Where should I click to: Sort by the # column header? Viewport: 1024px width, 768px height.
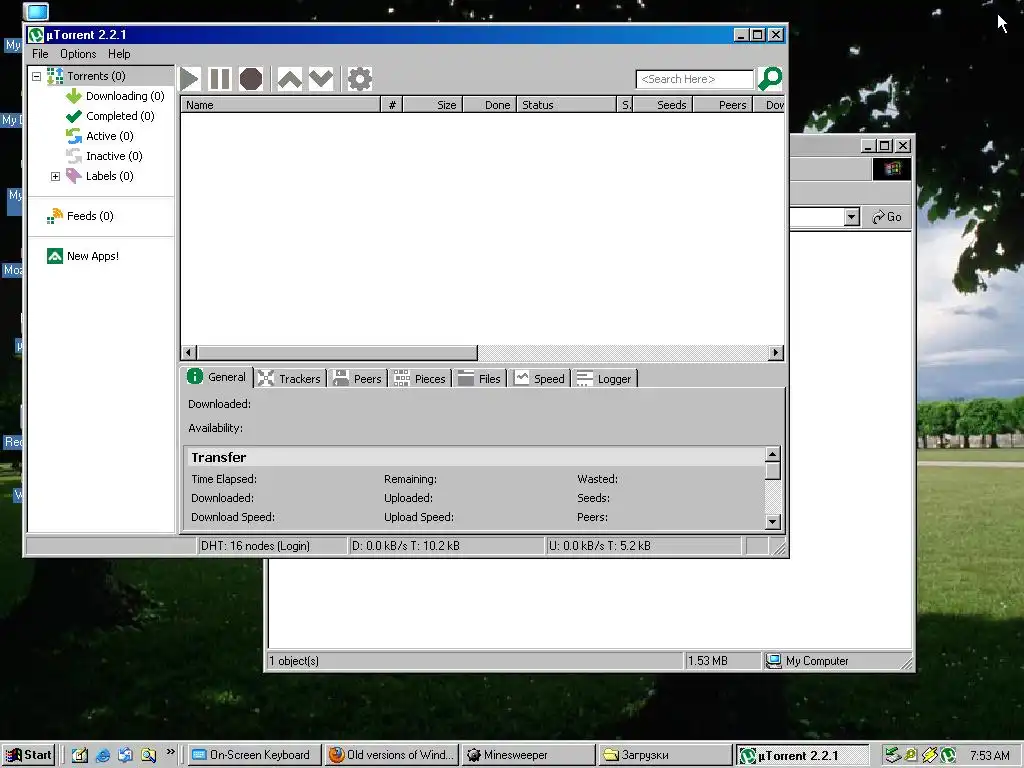(392, 104)
